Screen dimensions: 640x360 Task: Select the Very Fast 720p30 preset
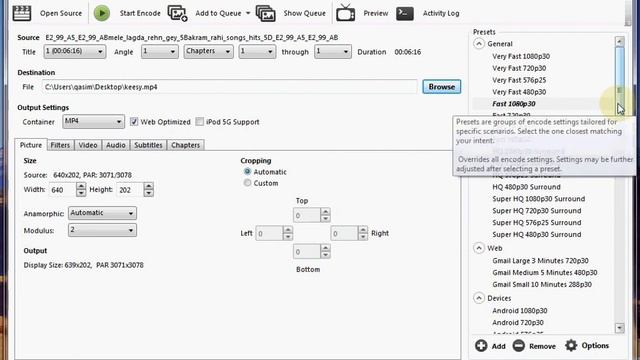(x=519, y=68)
